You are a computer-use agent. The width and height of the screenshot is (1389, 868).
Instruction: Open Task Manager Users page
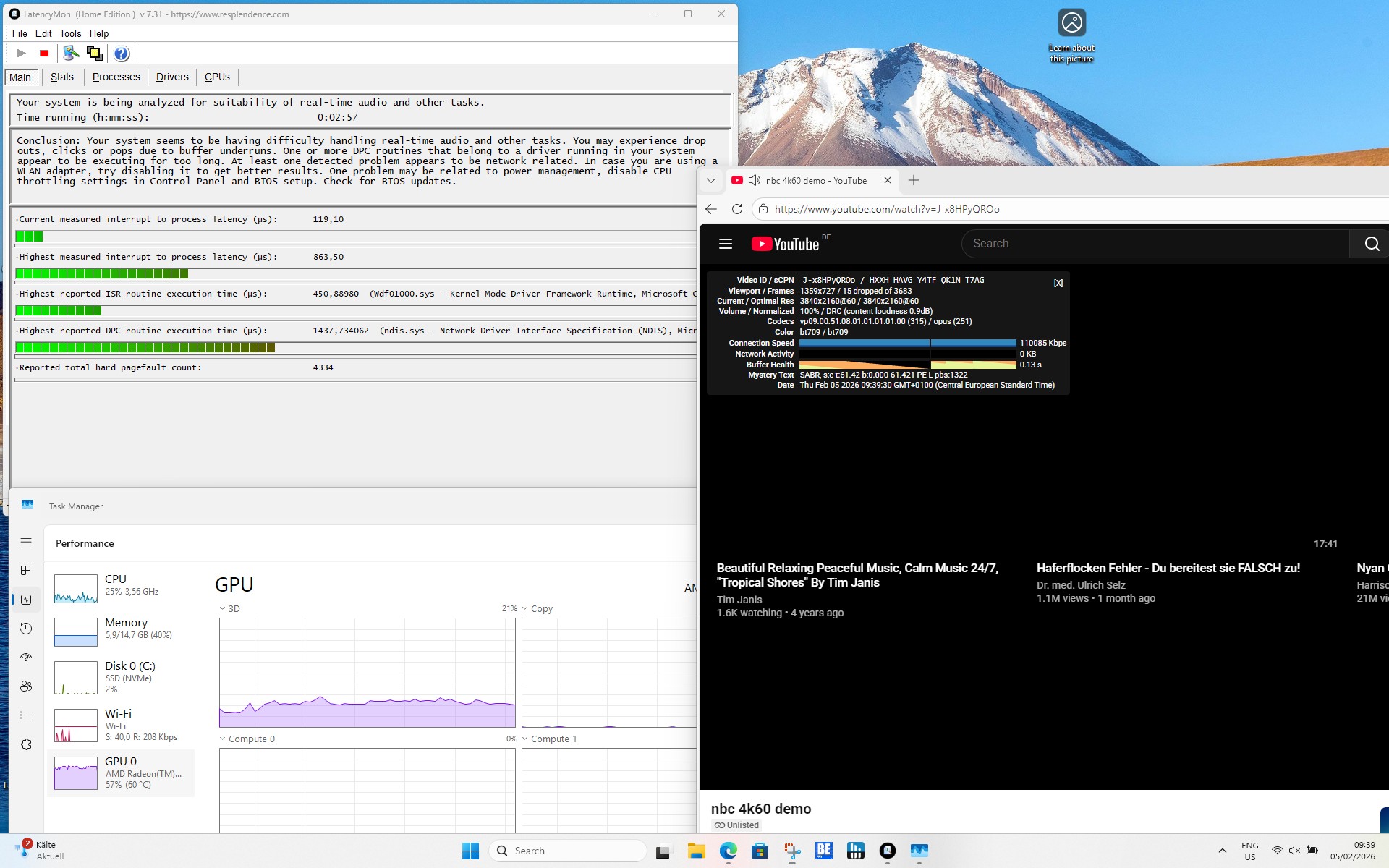26,686
